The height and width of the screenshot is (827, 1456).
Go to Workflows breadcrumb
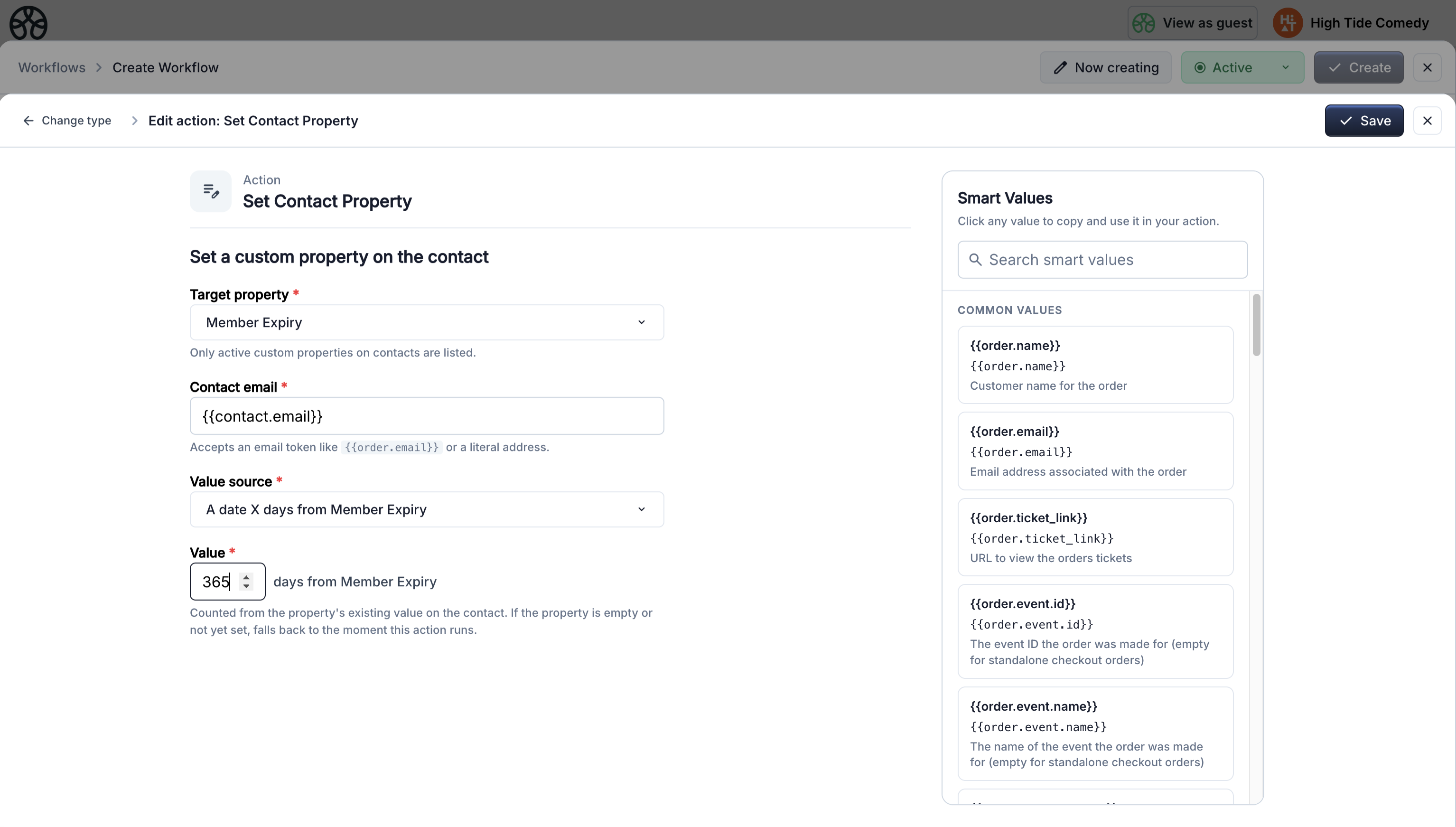pos(52,67)
